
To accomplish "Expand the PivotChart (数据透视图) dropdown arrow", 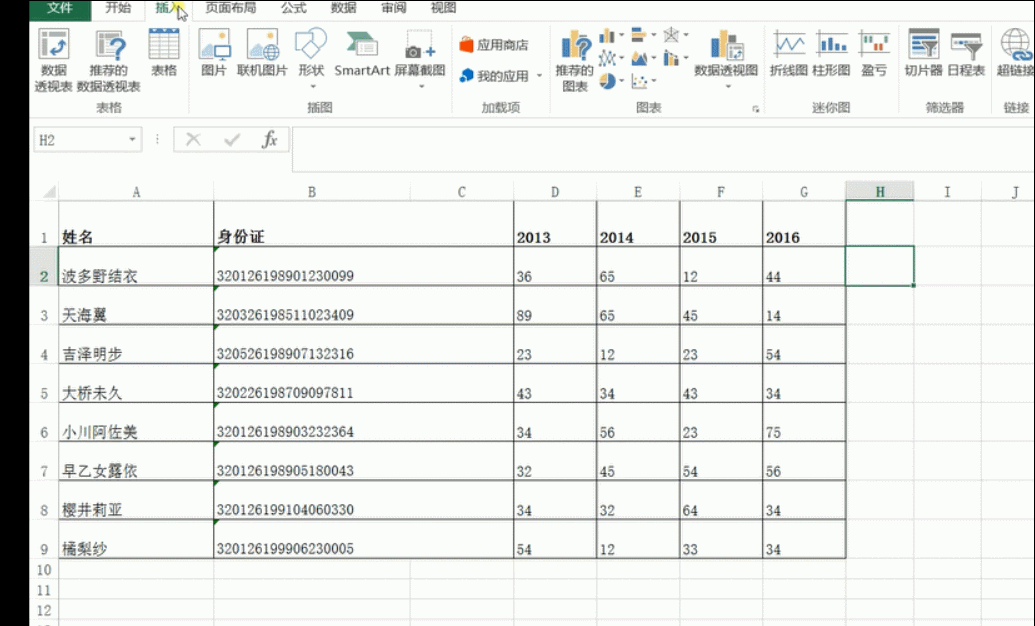I will [727, 87].
